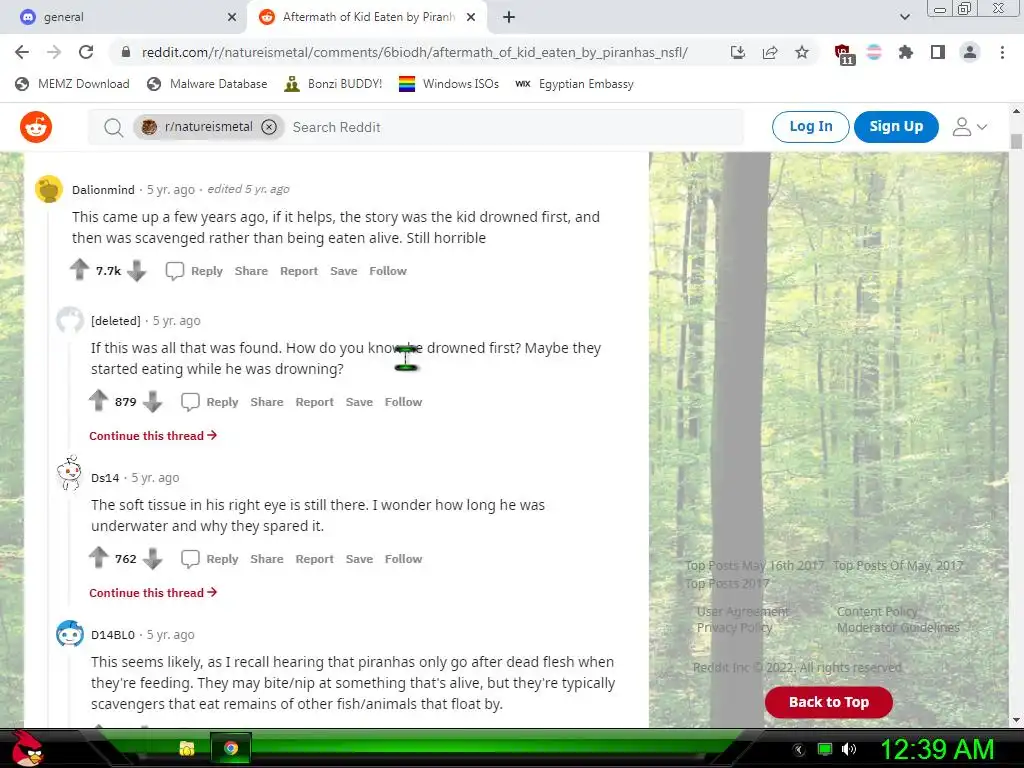The image size is (1024, 768).
Task: Upvote the [deleted] user's comment
Action: click(x=99, y=400)
